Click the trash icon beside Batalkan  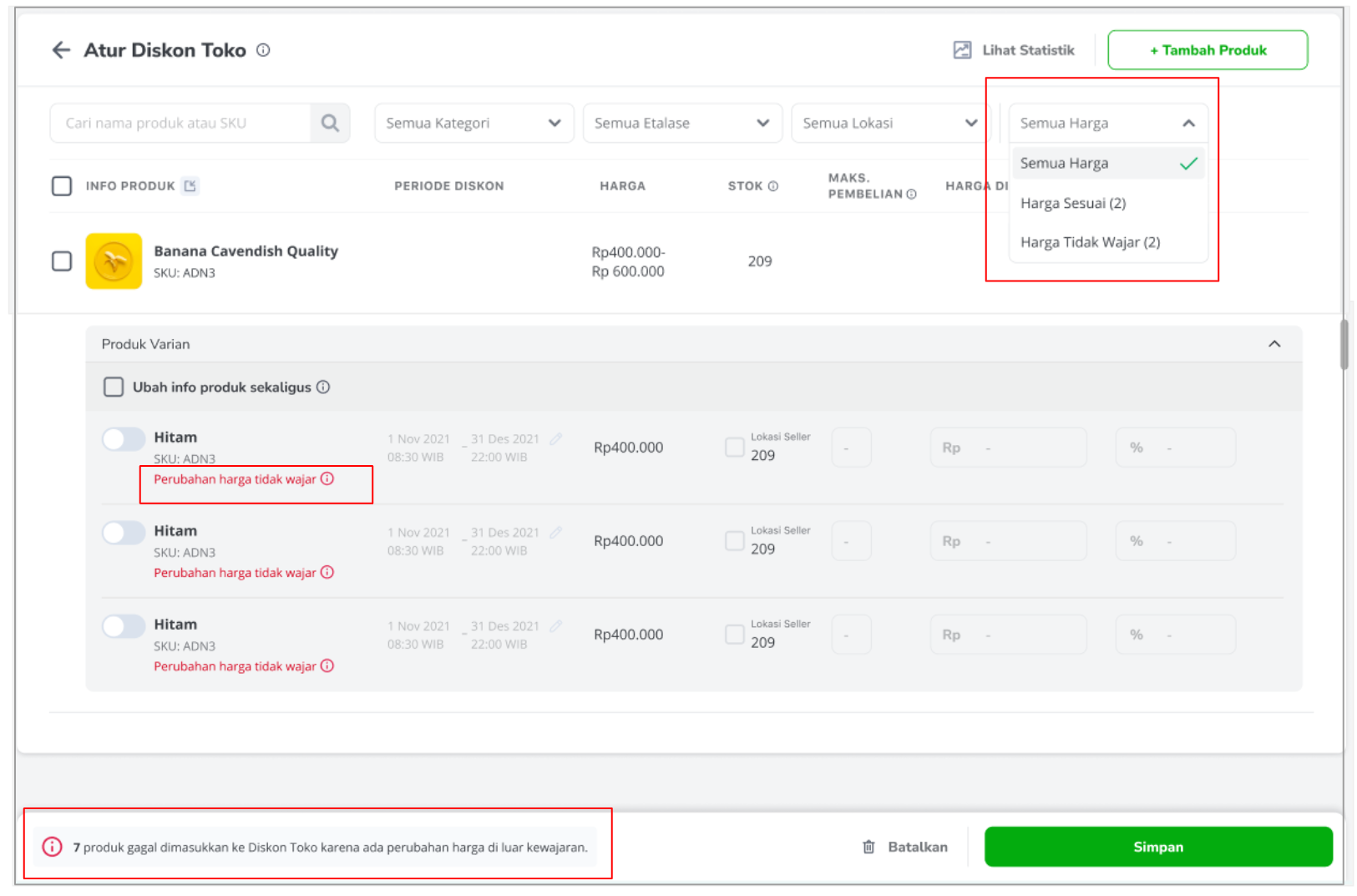[x=868, y=847]
